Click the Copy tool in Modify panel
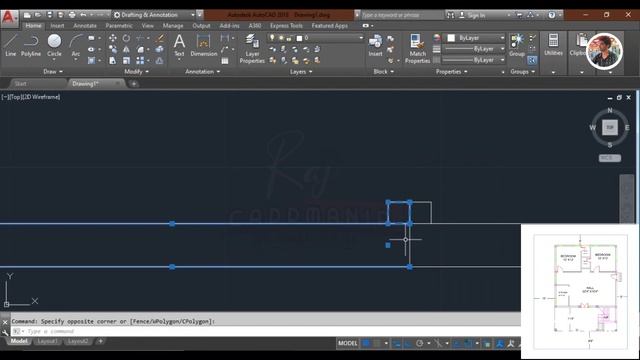Image resolution: width=640 pixels, height=360 pixels. tap(113, 49)
